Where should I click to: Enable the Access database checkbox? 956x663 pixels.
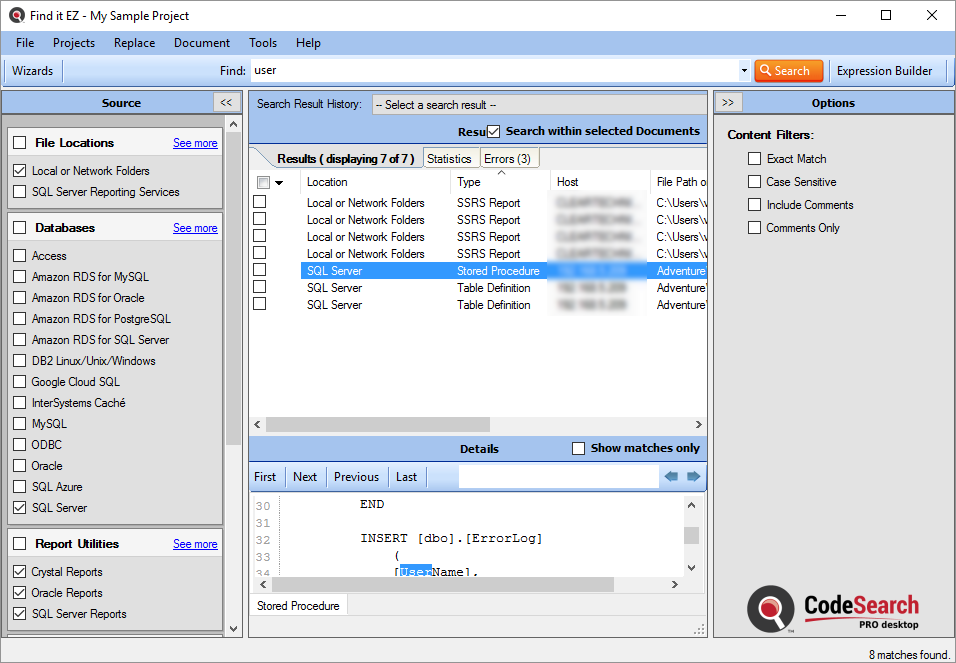tap(20, 256)
